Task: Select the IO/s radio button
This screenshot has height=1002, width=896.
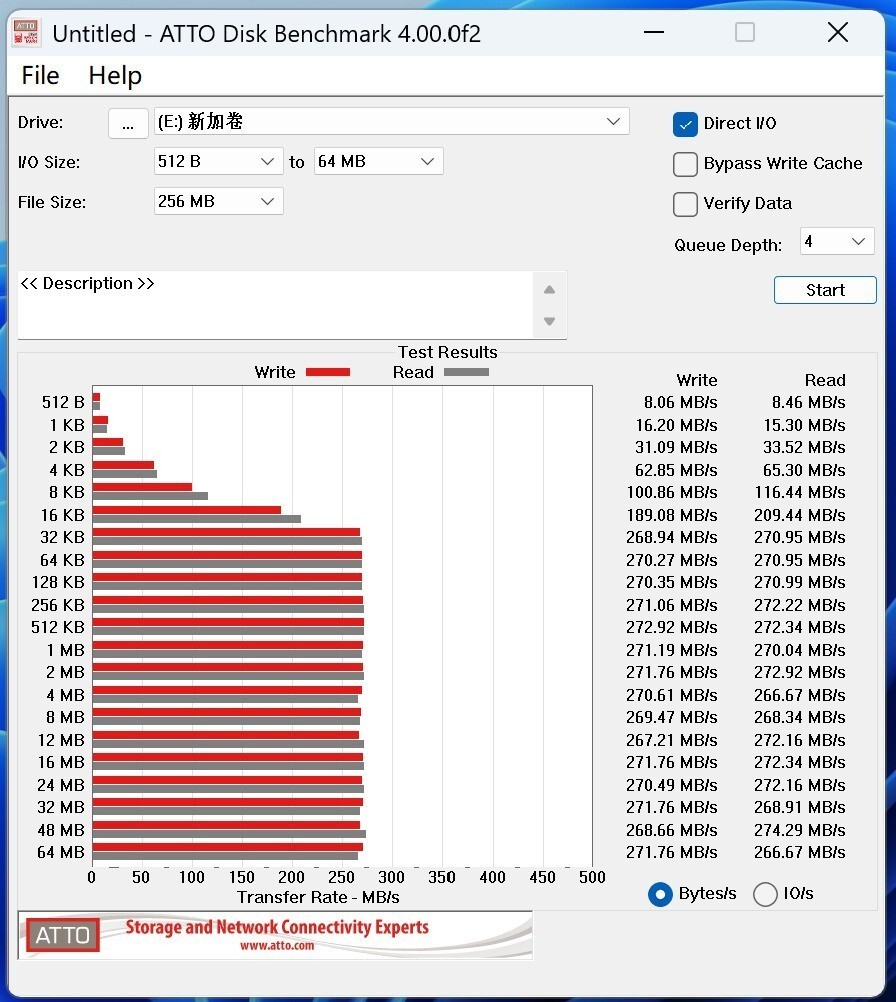Action: [x=765, y=894]
